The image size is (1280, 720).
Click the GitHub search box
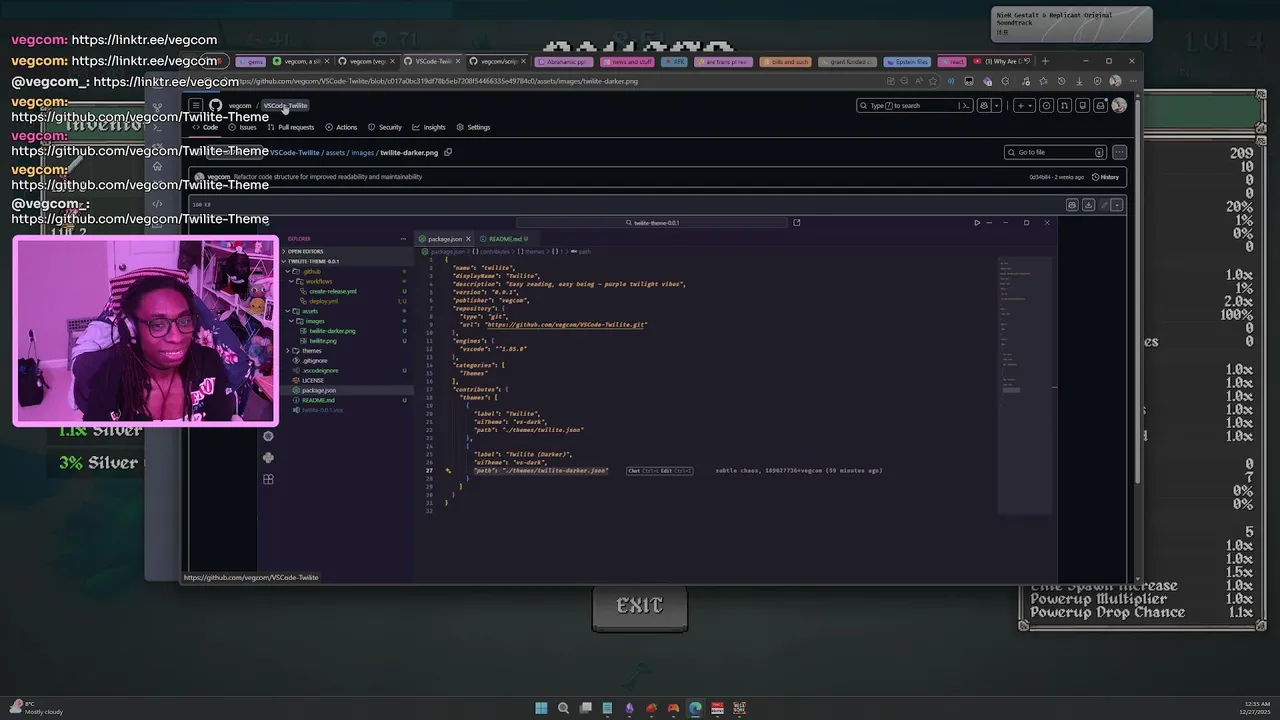coord(914,105)
